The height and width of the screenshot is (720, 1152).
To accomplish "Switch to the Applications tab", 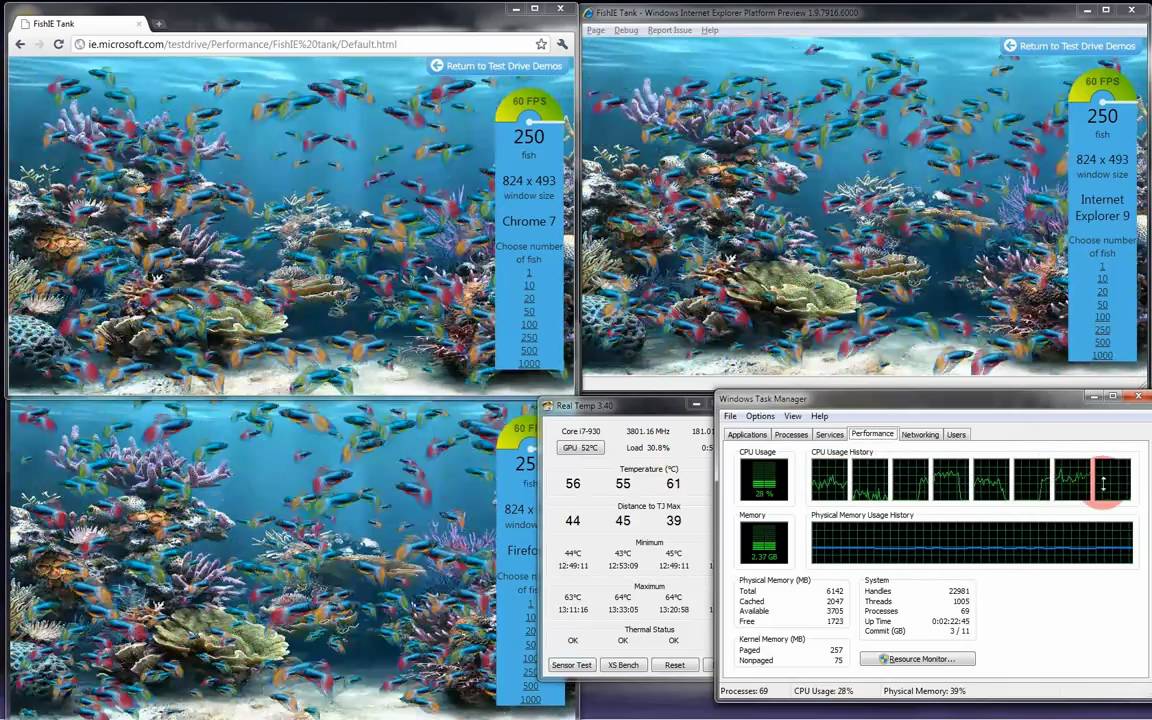I will tap(747, 435).
